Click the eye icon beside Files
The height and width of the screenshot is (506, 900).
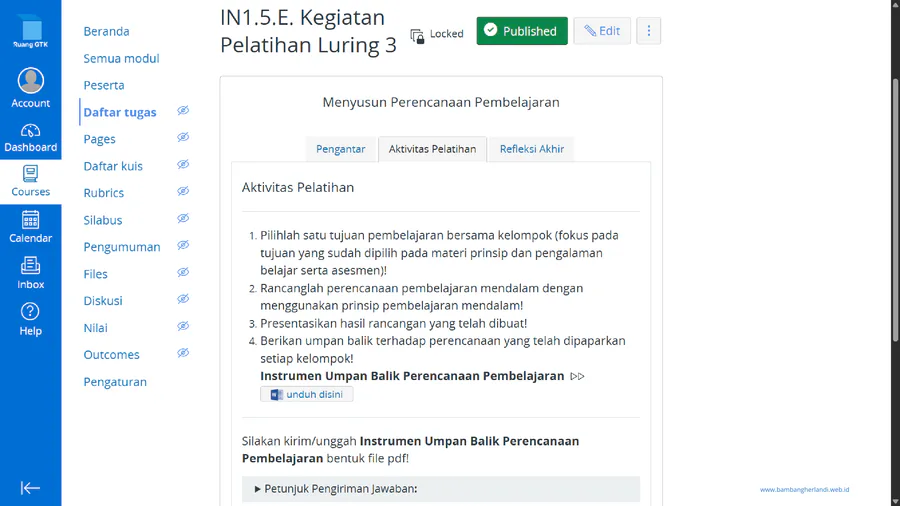(x=183, y=273)
